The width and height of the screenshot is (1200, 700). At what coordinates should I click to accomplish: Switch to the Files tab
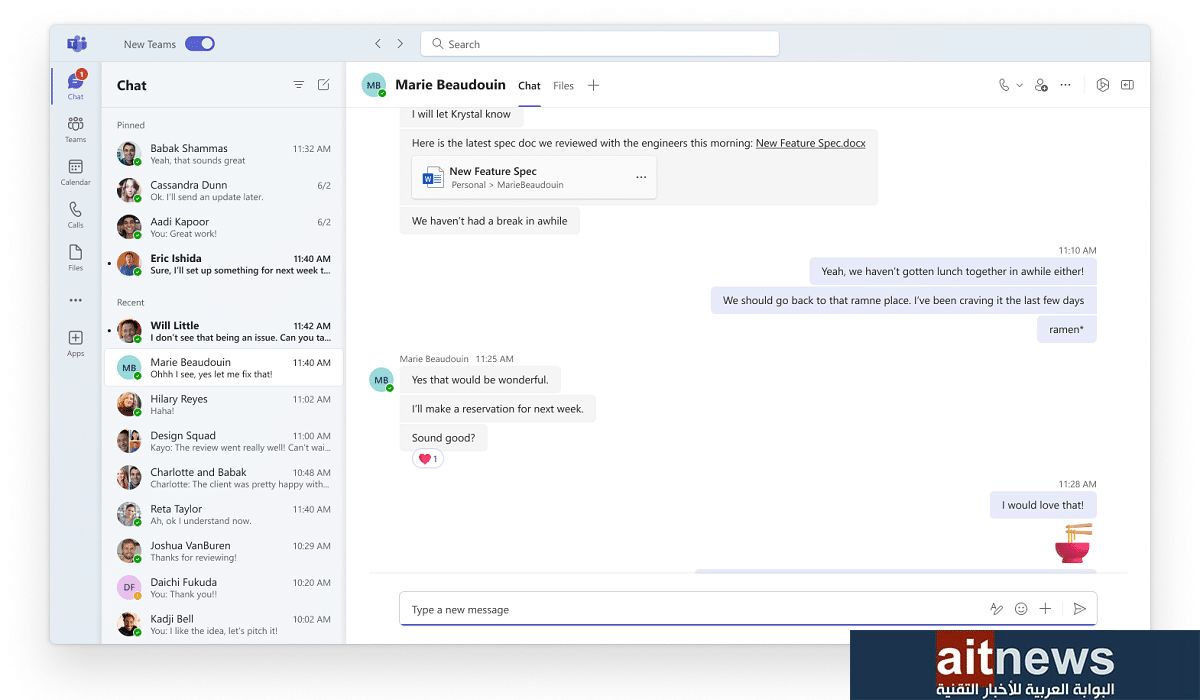click(x=564, y=86)
